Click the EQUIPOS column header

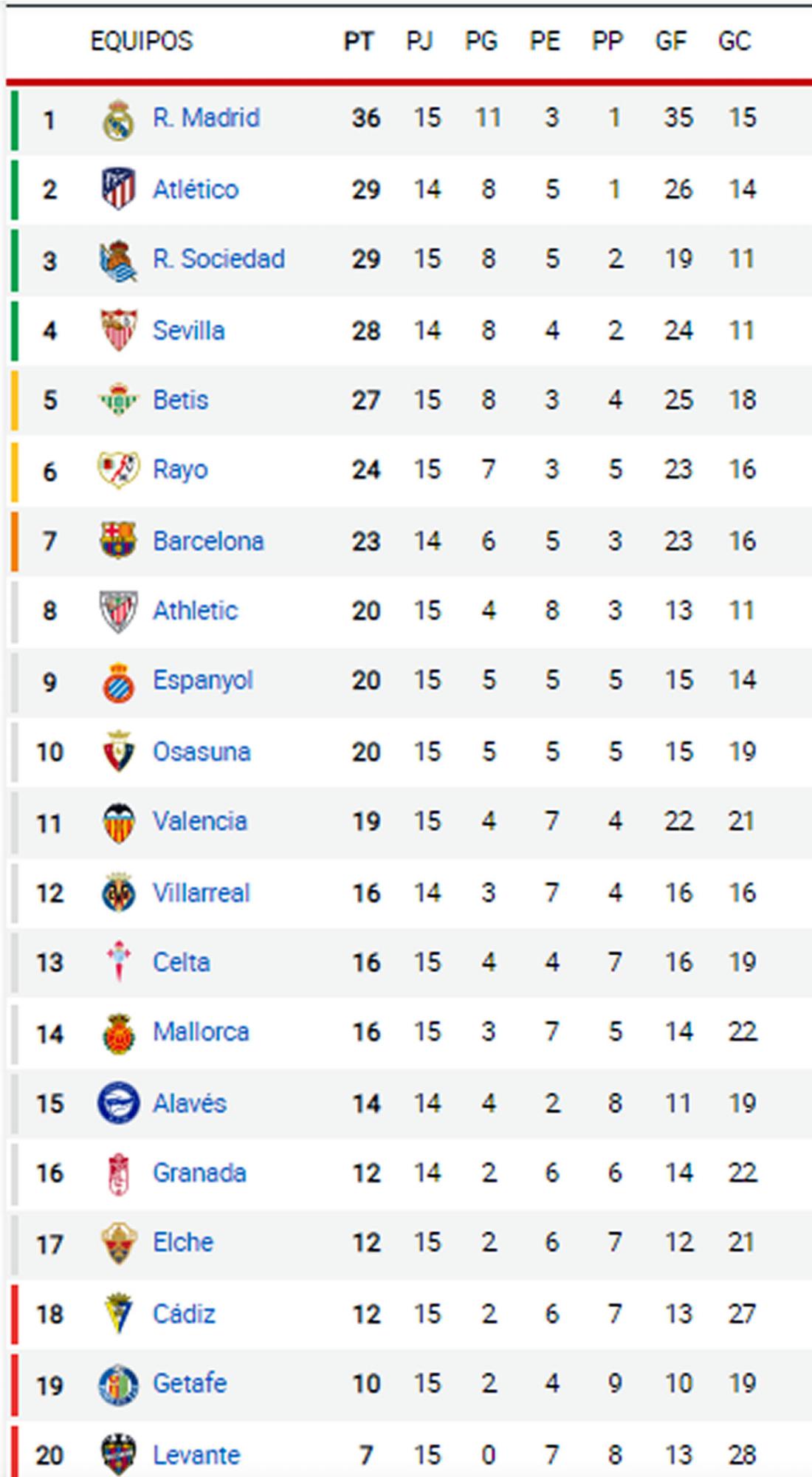pos(142,41)
